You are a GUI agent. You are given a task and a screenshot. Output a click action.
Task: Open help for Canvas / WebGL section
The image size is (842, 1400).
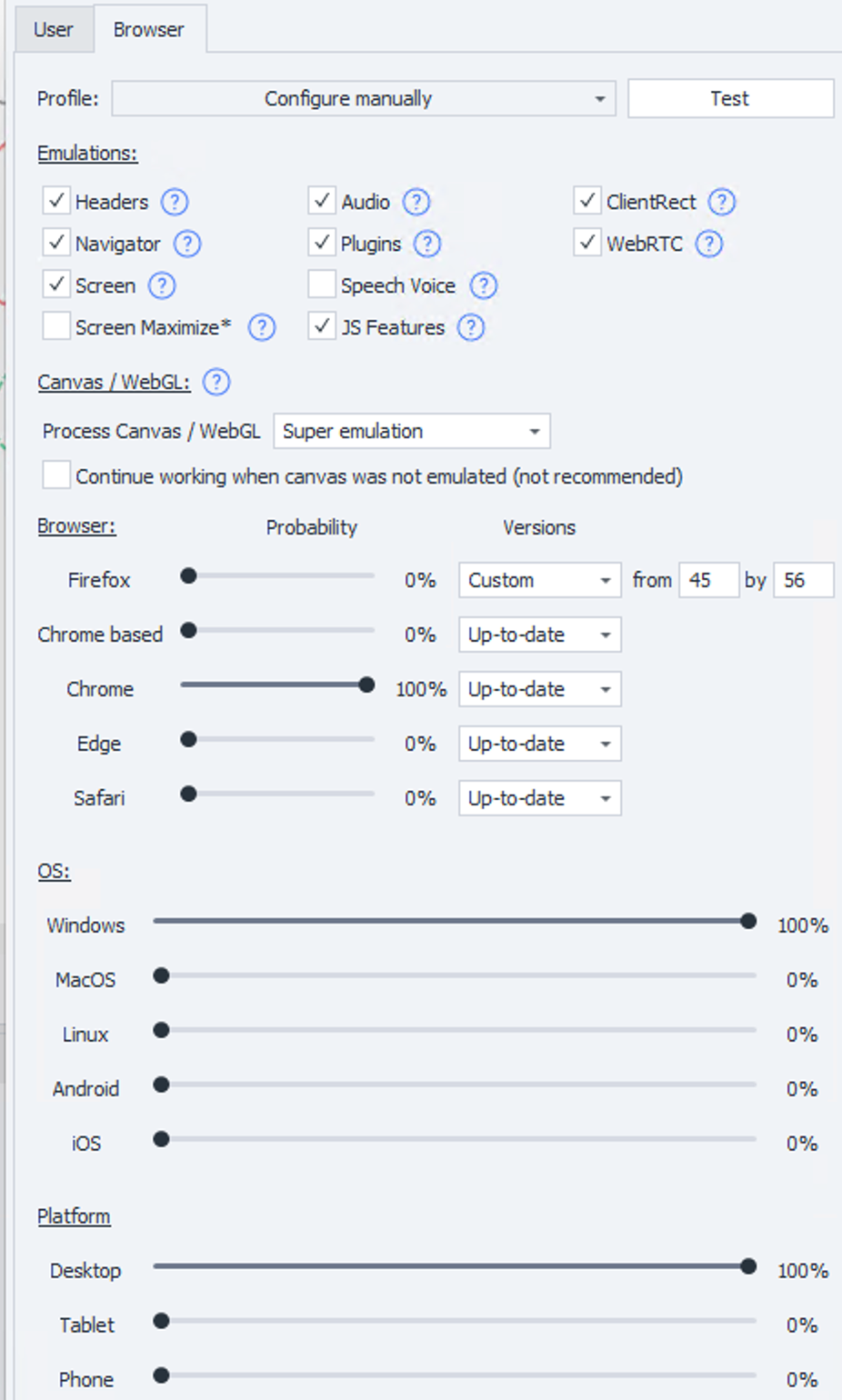216,382
